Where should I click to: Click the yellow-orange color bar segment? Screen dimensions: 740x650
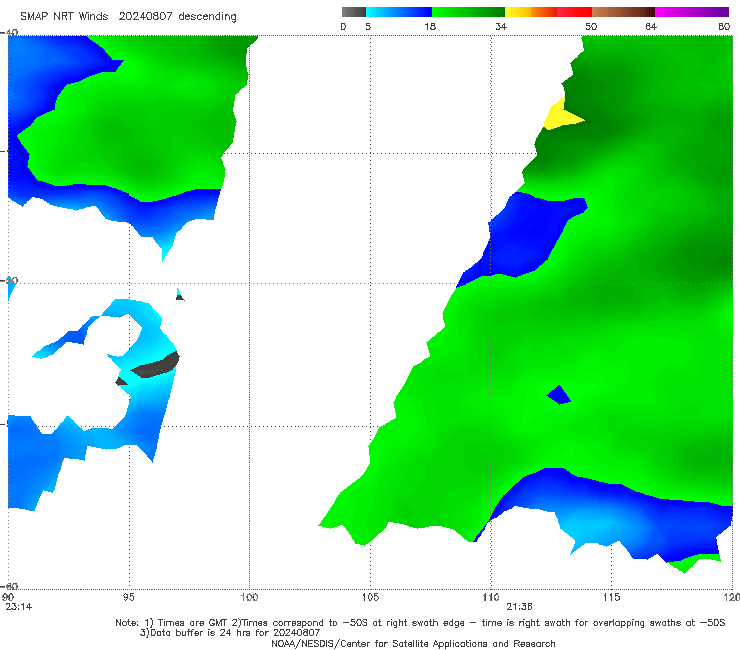531,12
